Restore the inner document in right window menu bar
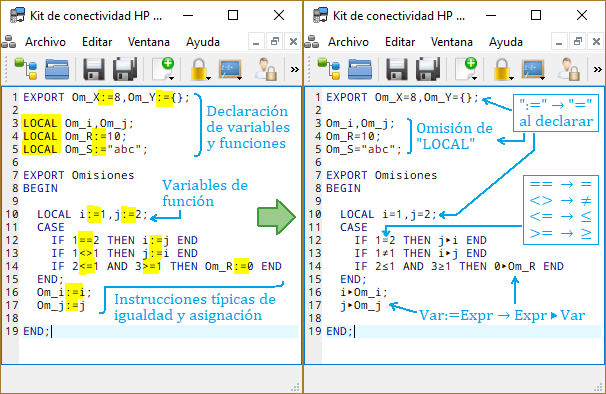The height and width of the screenshot is (394, 606). coord(578,42)
